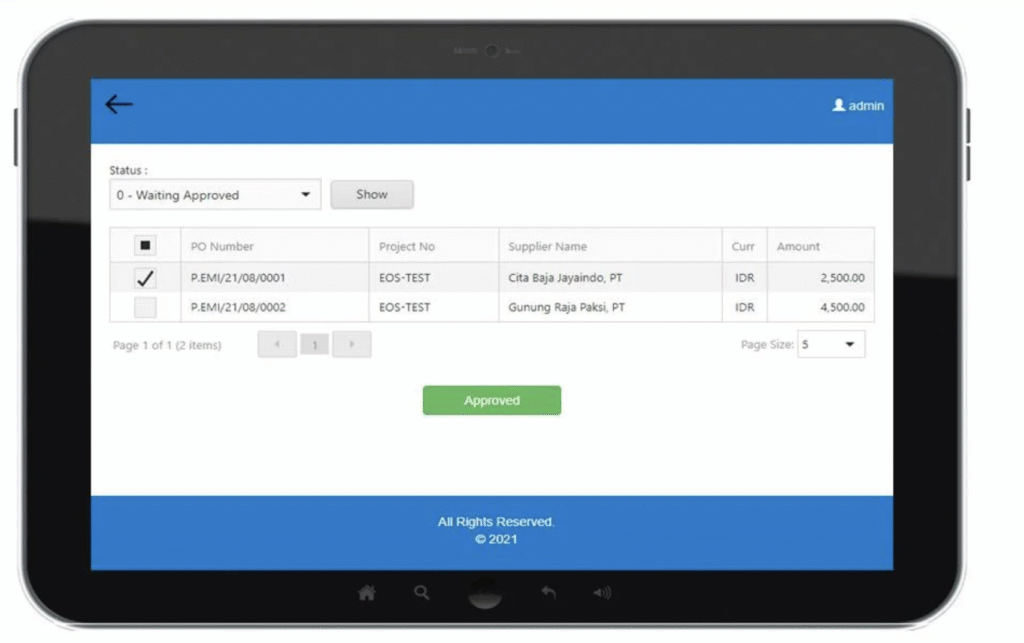Check the P.EMI/21/08/0002 row checkbox
Screen dimensions: 1024x643
tap(145, 307)
